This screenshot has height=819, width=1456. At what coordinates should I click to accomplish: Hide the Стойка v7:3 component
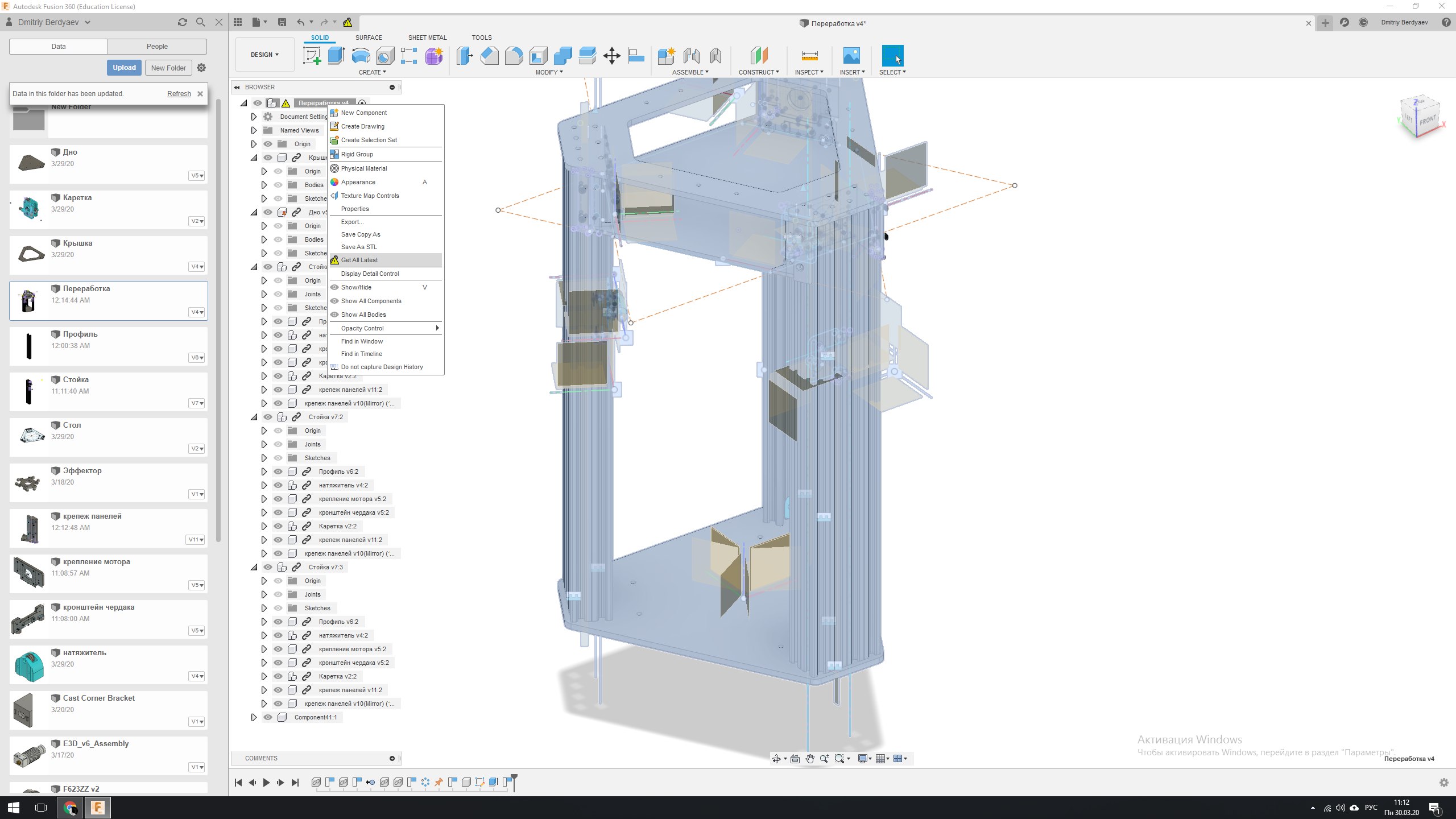pos(268,567)
